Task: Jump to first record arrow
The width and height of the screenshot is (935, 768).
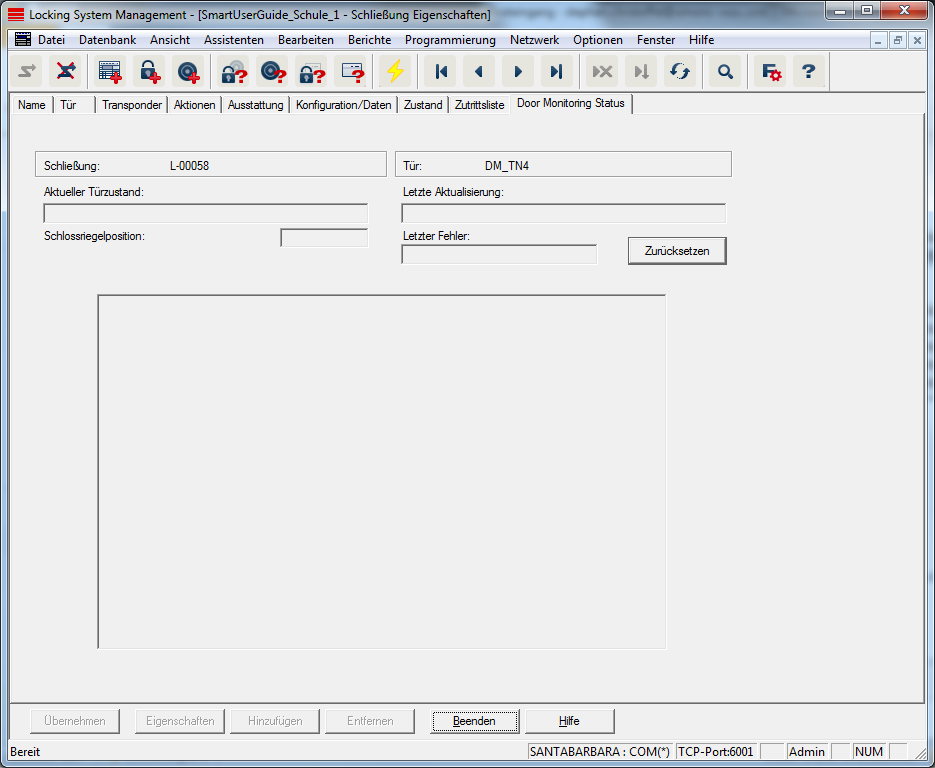Action: (x=440, y=71)
